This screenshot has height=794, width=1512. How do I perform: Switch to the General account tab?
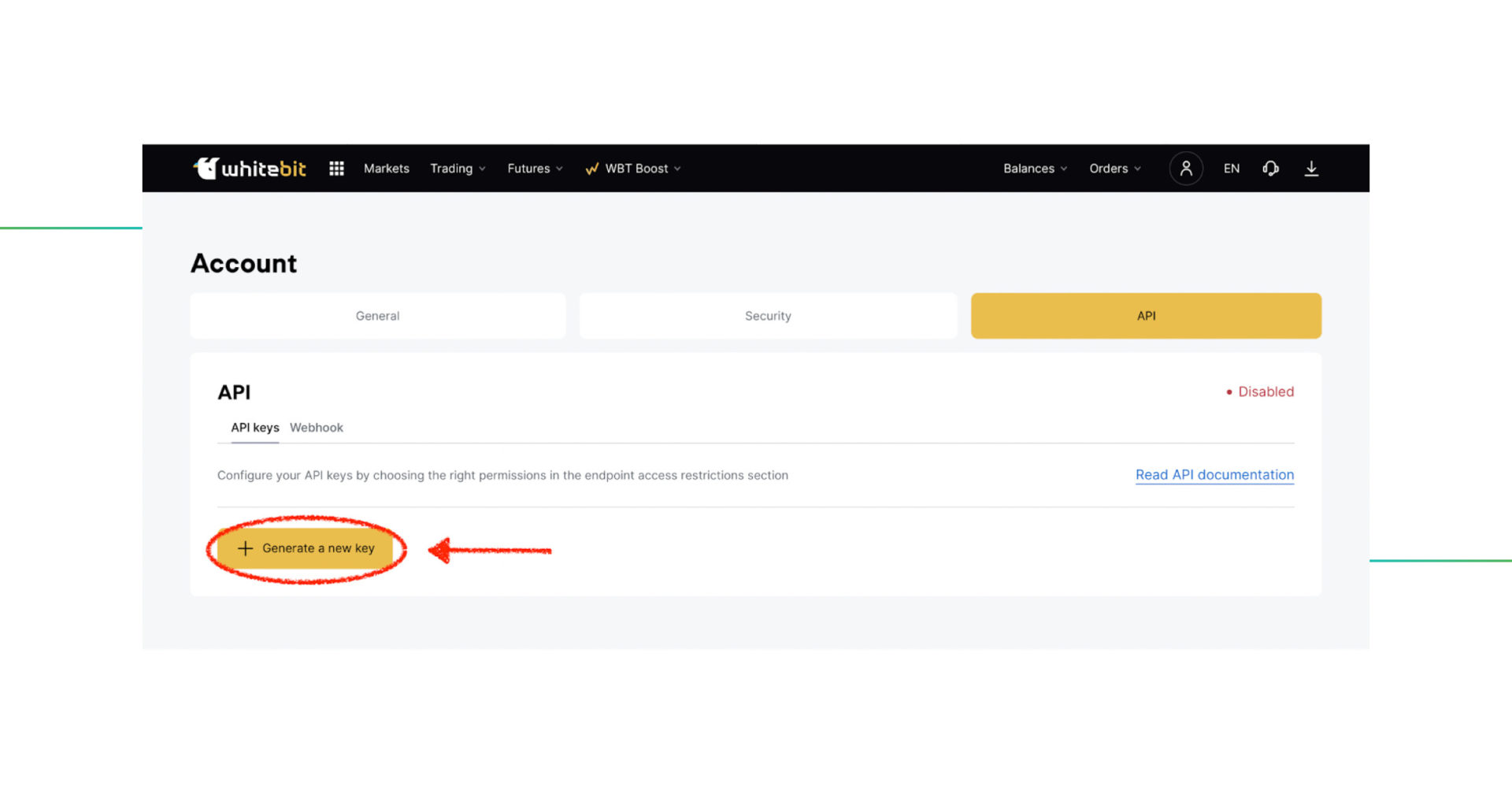pos(378,316)
